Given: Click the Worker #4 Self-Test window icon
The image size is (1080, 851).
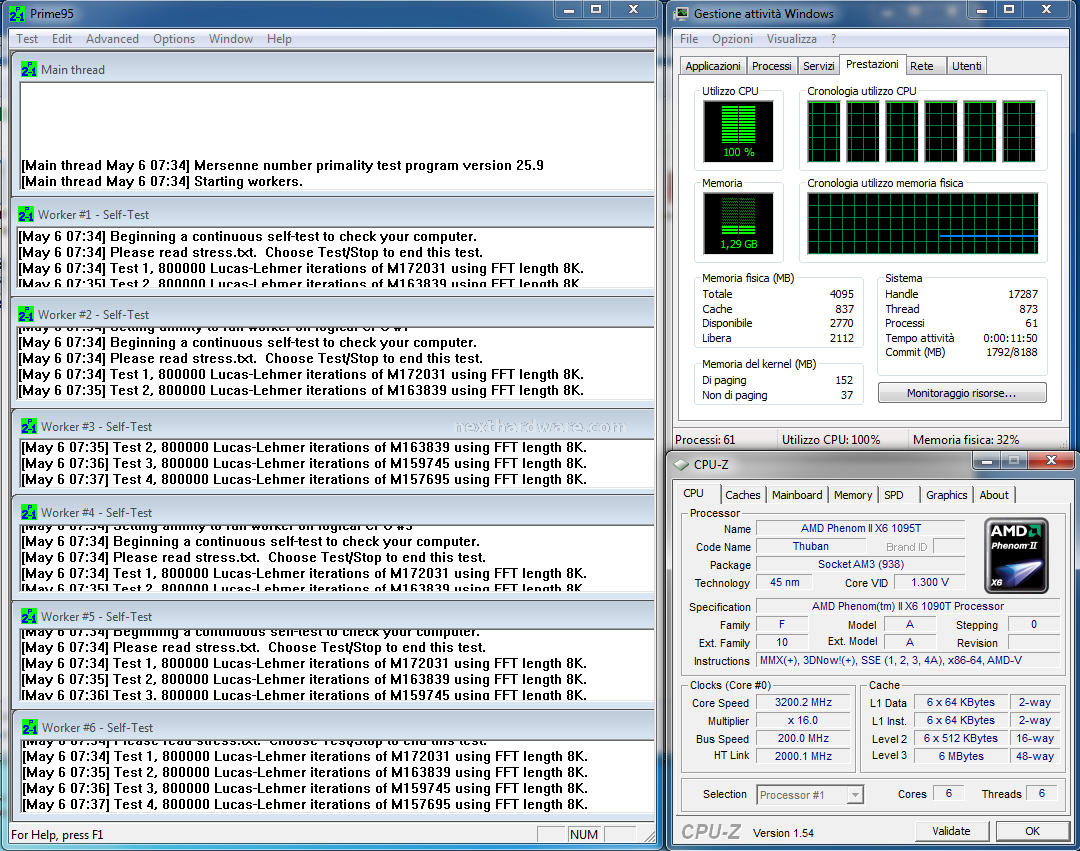Looking at the screenshot, I should click(29, 513).
